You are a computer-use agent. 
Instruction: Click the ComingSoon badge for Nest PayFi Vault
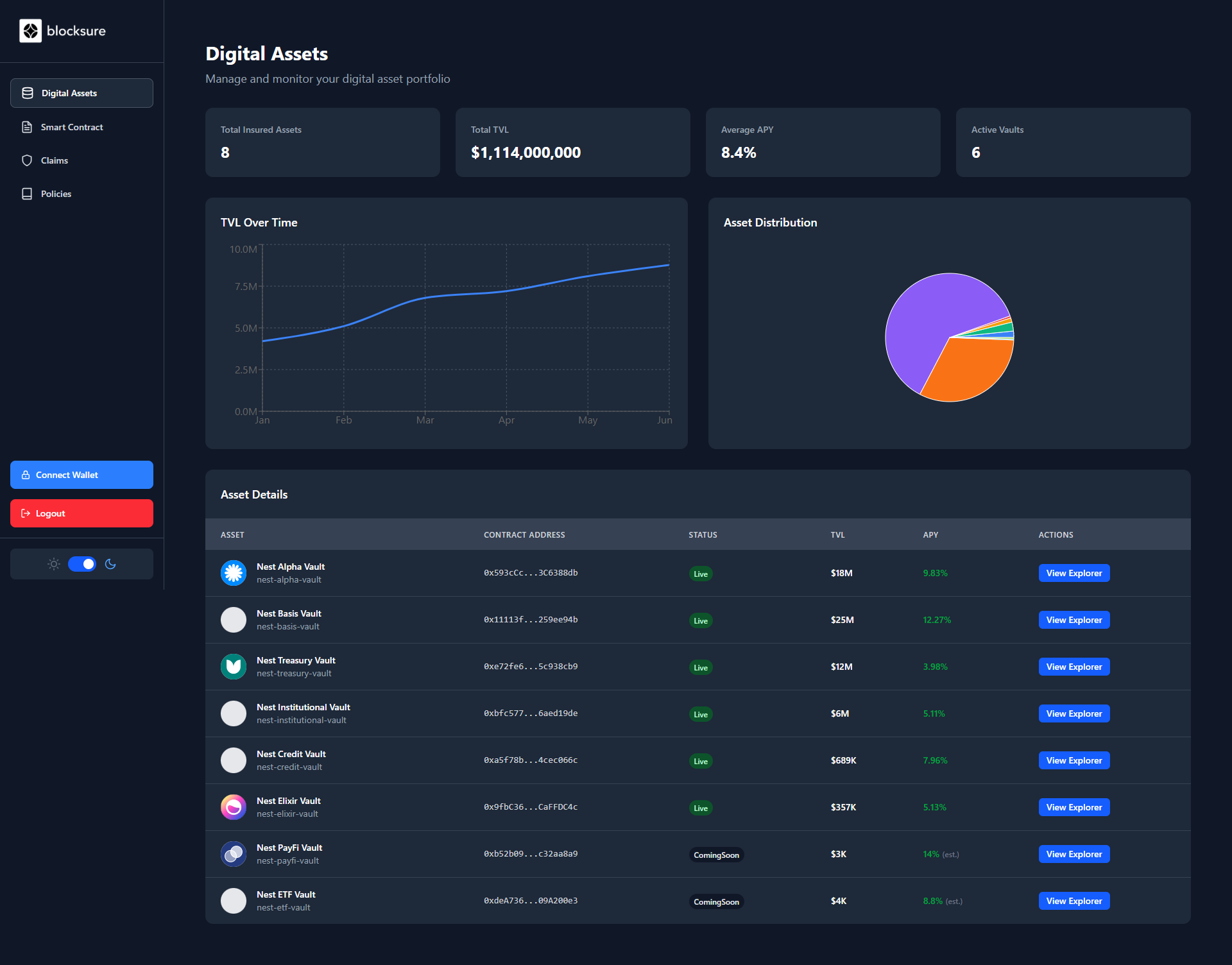(x=716, y=855)
